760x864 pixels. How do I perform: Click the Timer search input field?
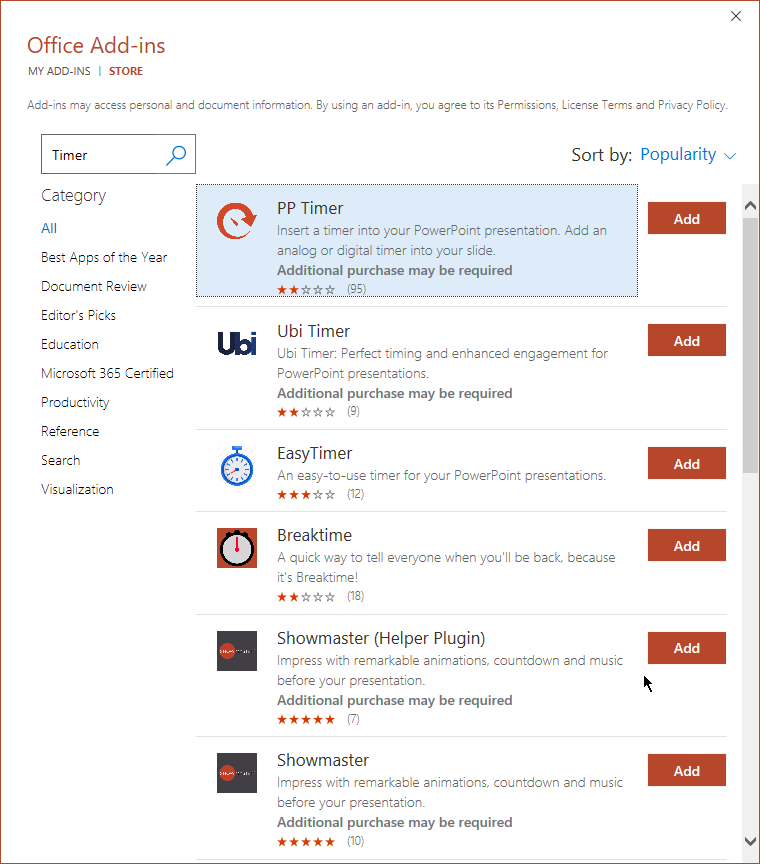[x=103, y=155]
